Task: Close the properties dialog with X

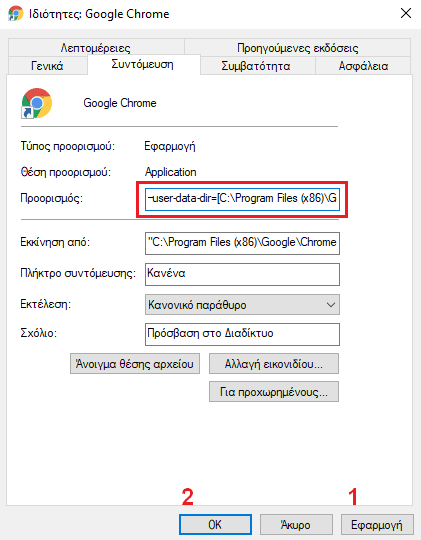Action: coord(406,13)
